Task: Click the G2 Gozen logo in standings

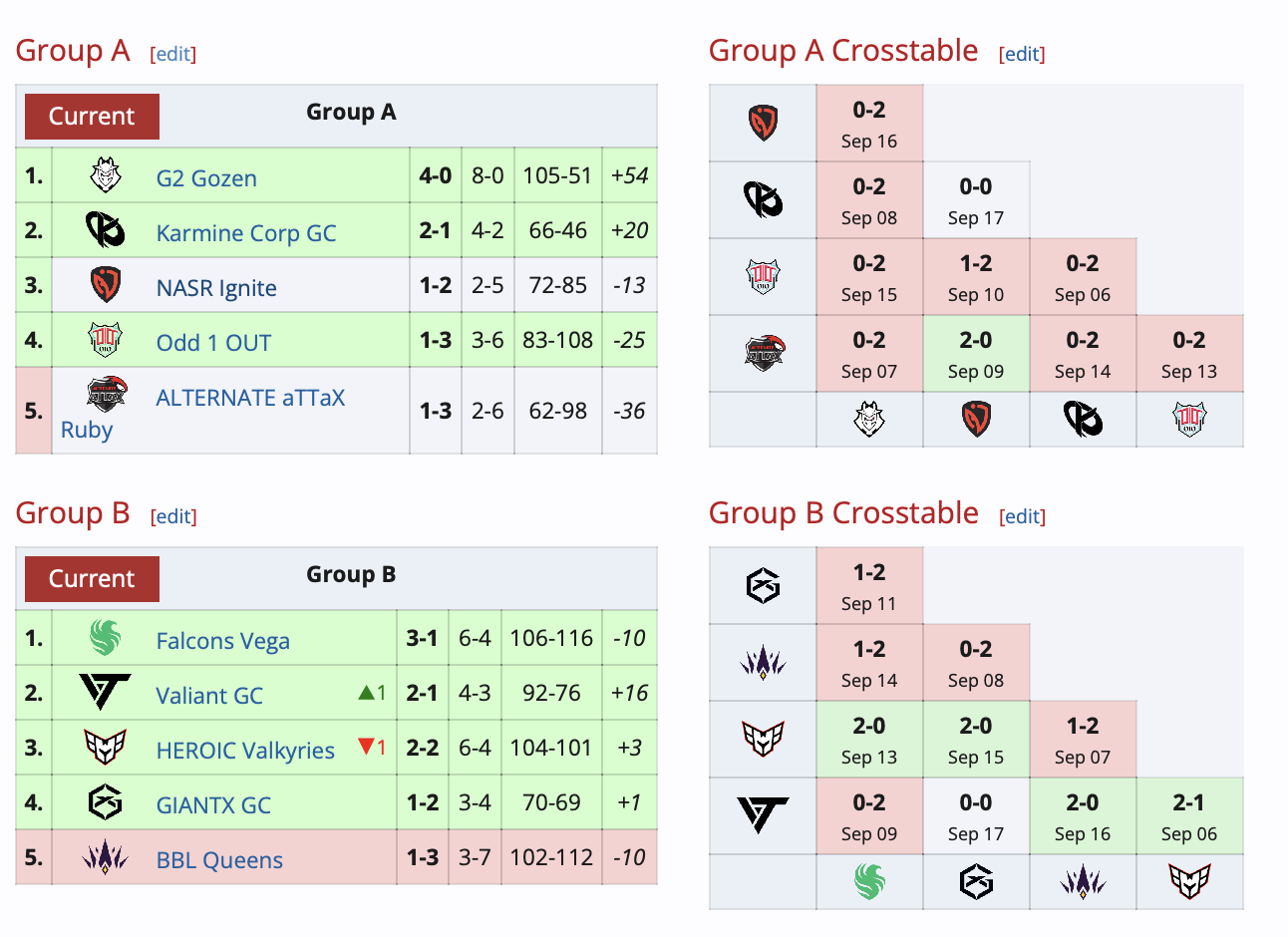Action: click(105, 175)
